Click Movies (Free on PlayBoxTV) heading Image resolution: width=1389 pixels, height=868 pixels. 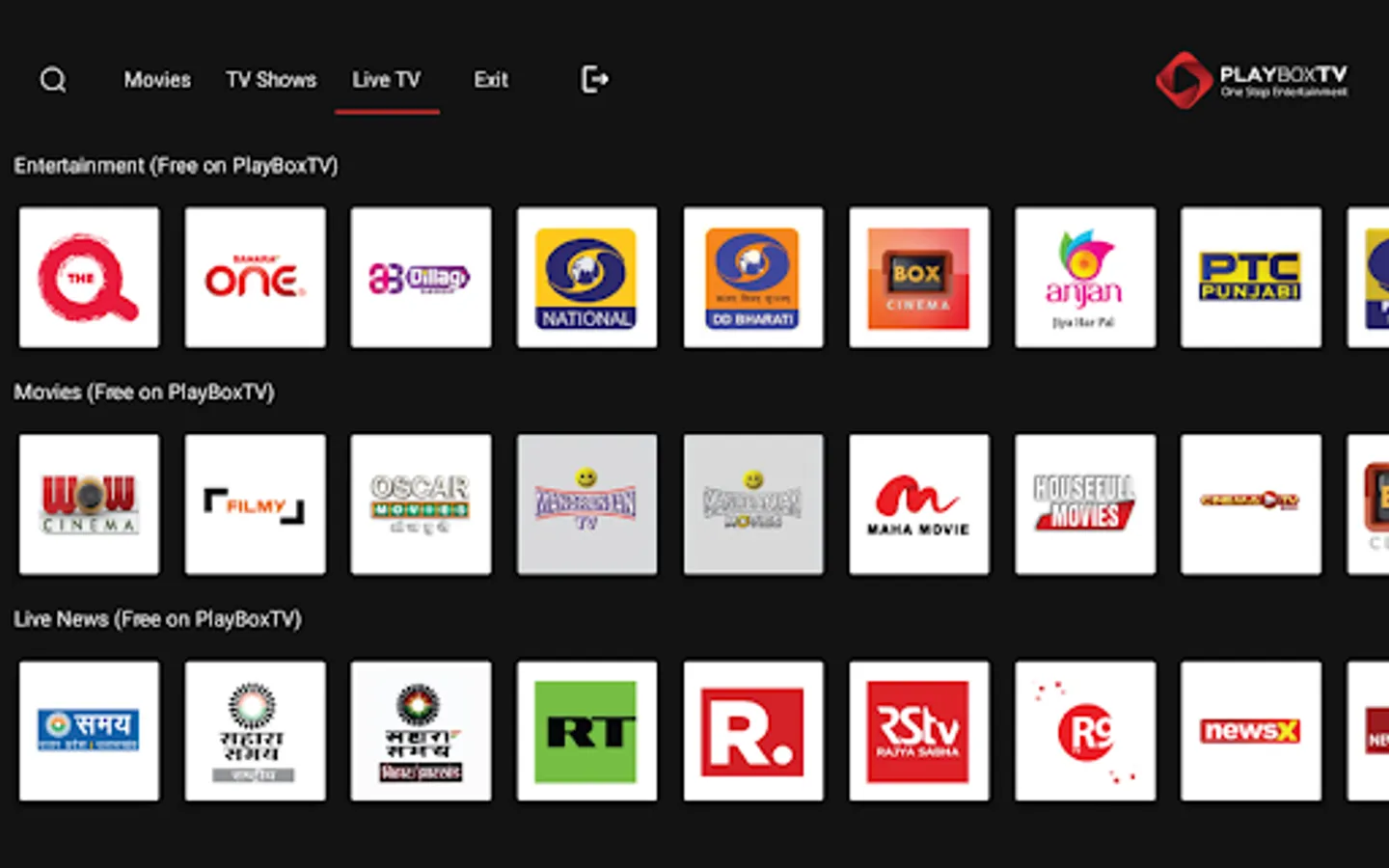145,393
